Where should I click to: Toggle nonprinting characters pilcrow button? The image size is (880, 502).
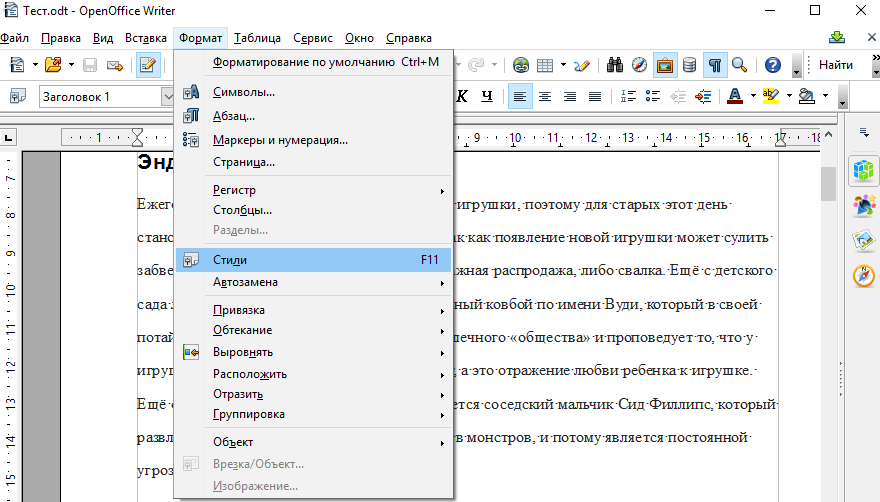[x=715, y=65]
